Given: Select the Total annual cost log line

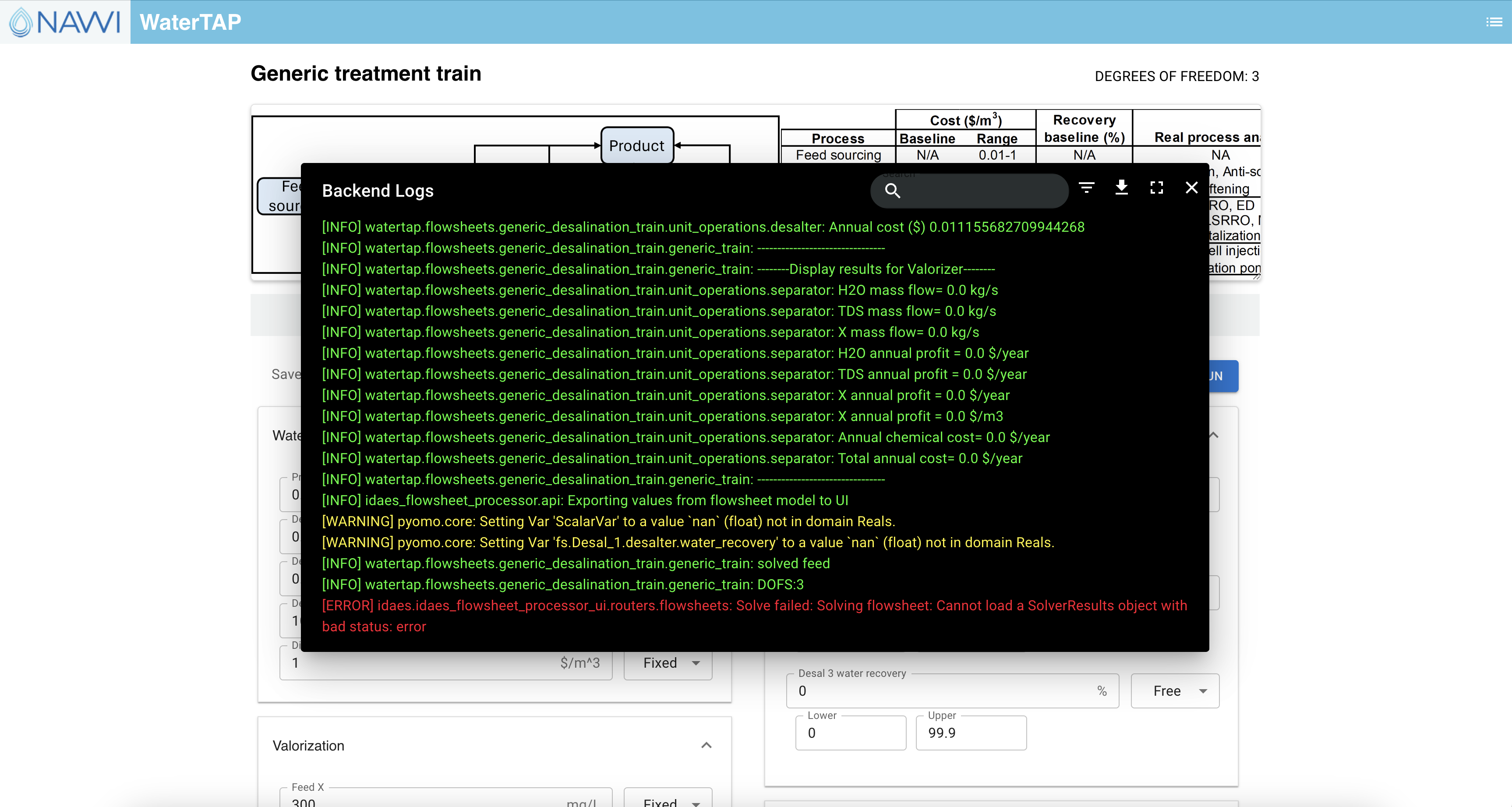Looking at the screenshot, I should pos(672,458).
